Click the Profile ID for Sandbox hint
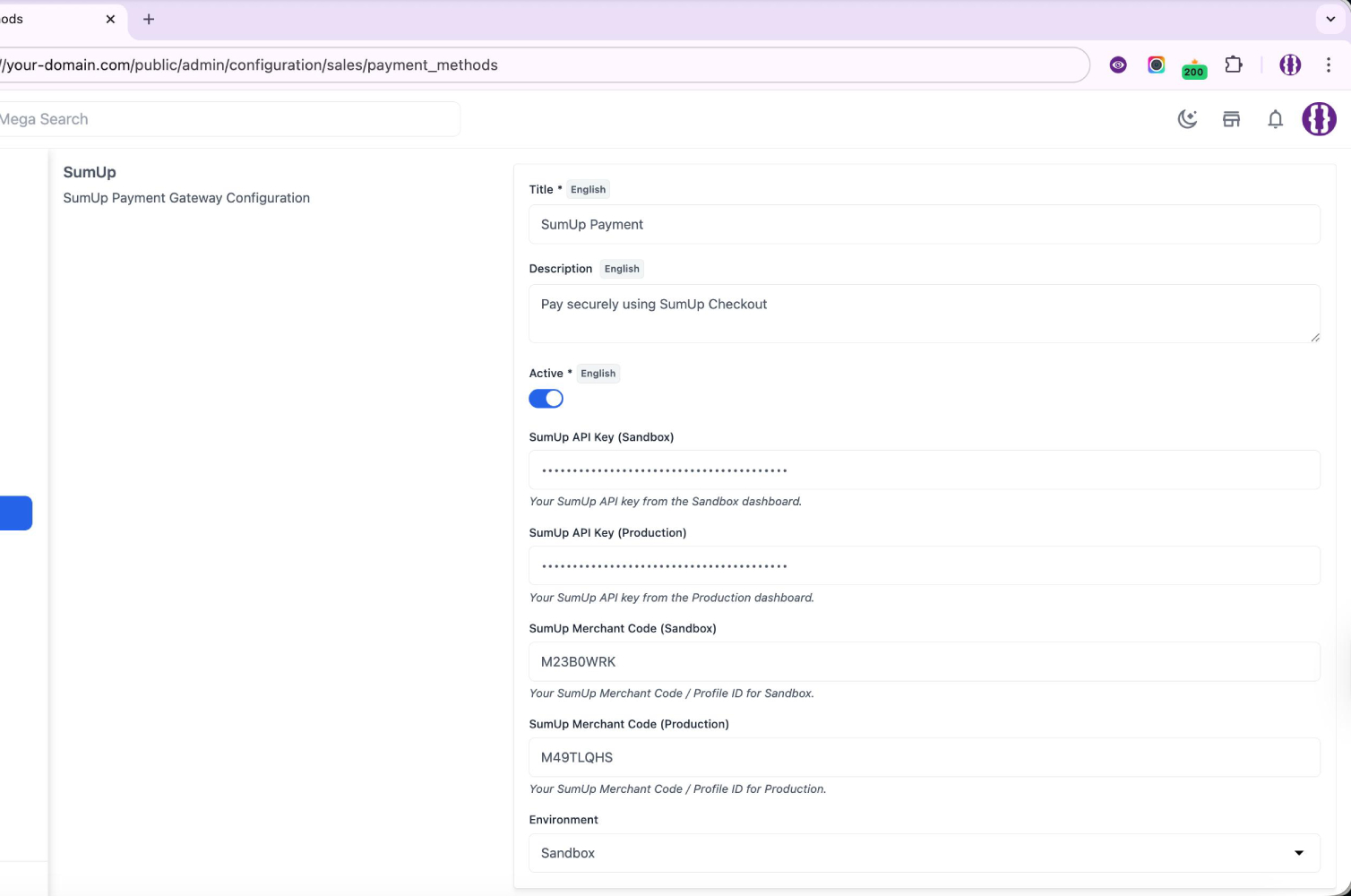This screenshot has width=1351, height=896. (x=672, y=694)
